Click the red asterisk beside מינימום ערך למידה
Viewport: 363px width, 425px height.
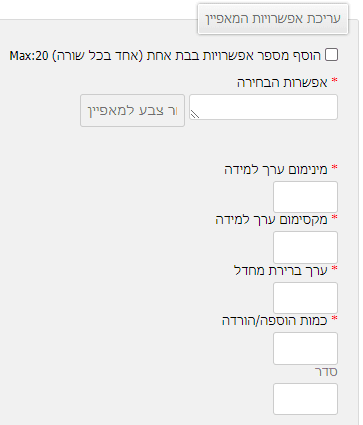tap(334, 168)
